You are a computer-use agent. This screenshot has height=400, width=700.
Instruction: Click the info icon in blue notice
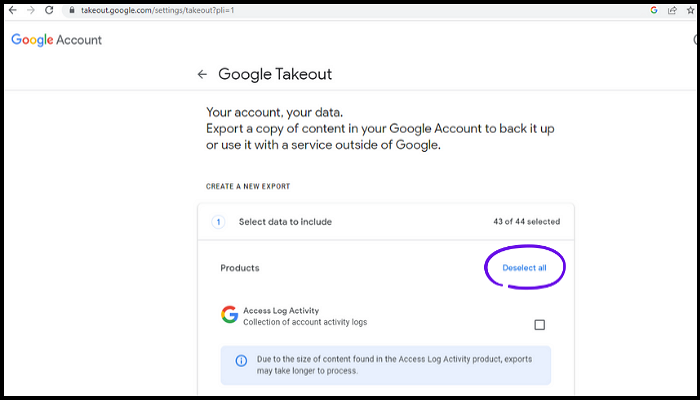241,361
